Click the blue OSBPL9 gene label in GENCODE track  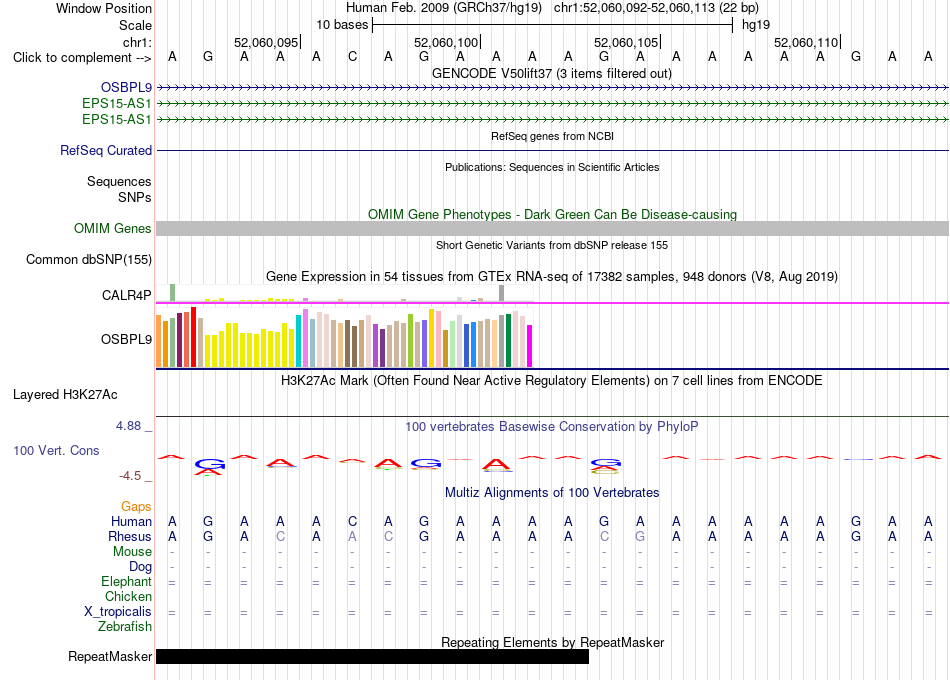pyautogui.click(x=126, y=87)
